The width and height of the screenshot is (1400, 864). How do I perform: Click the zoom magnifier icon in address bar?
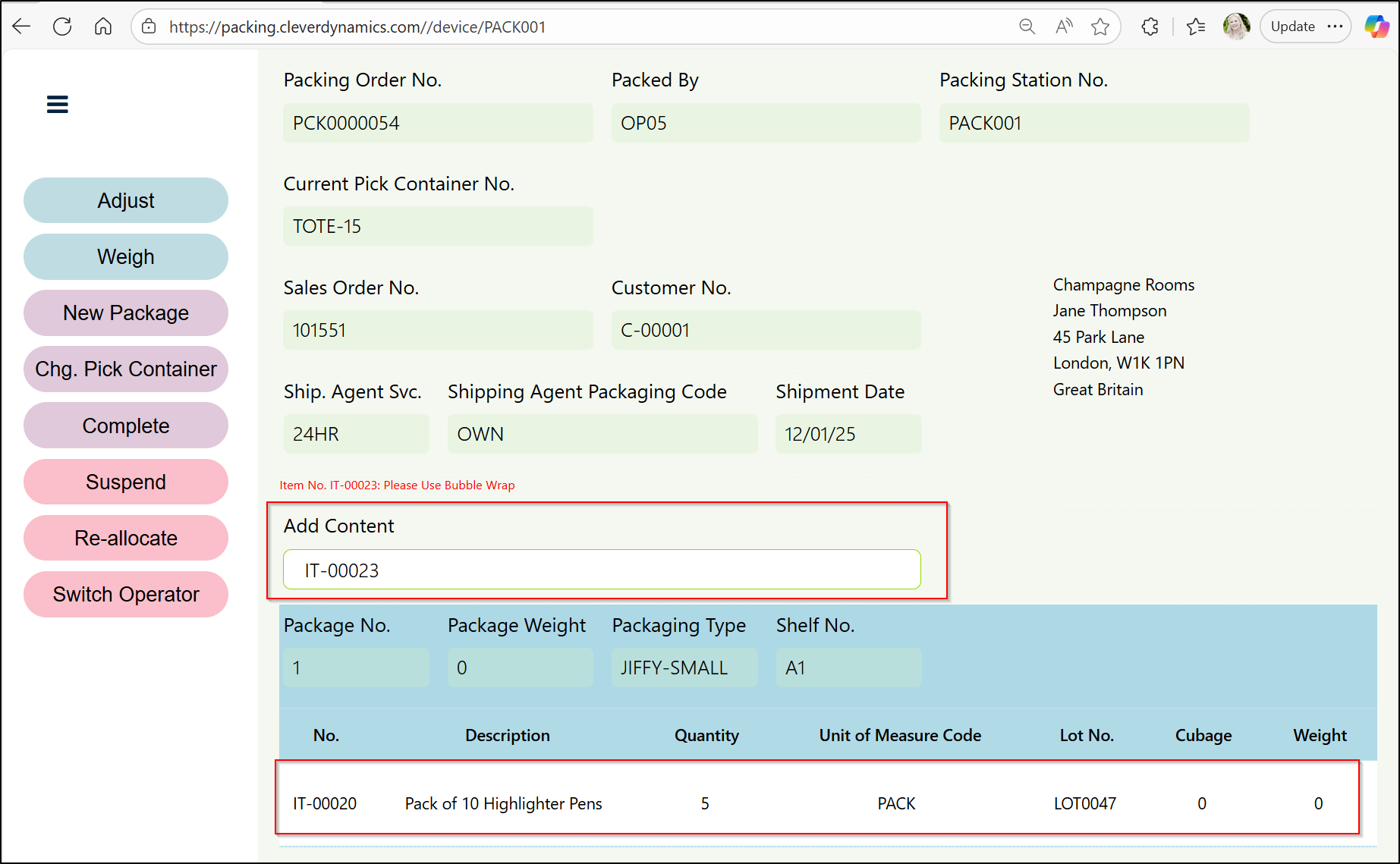(1027, 27)
